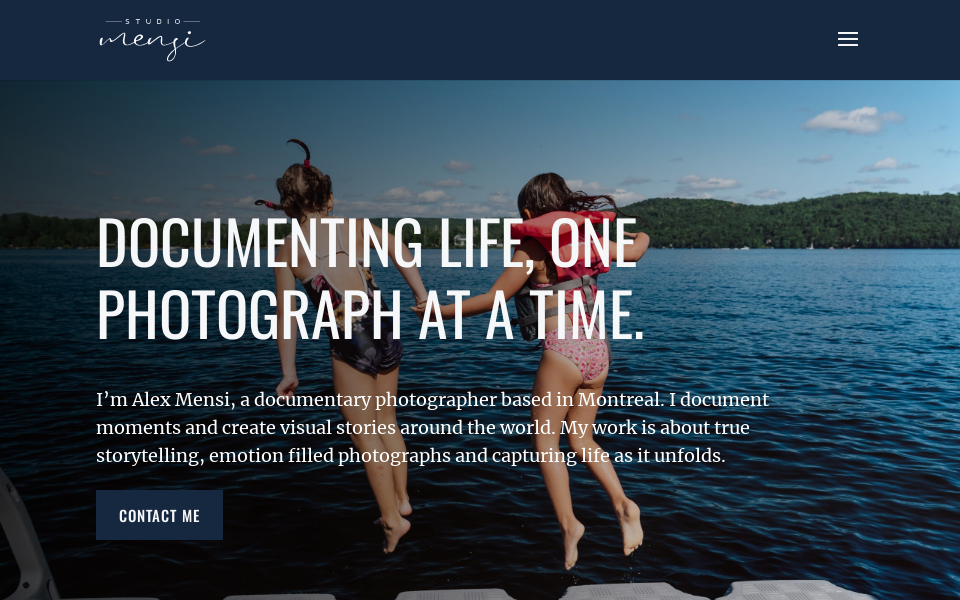Click the Studio Mensi logo

pyautogui.click(x=152, y=40)
